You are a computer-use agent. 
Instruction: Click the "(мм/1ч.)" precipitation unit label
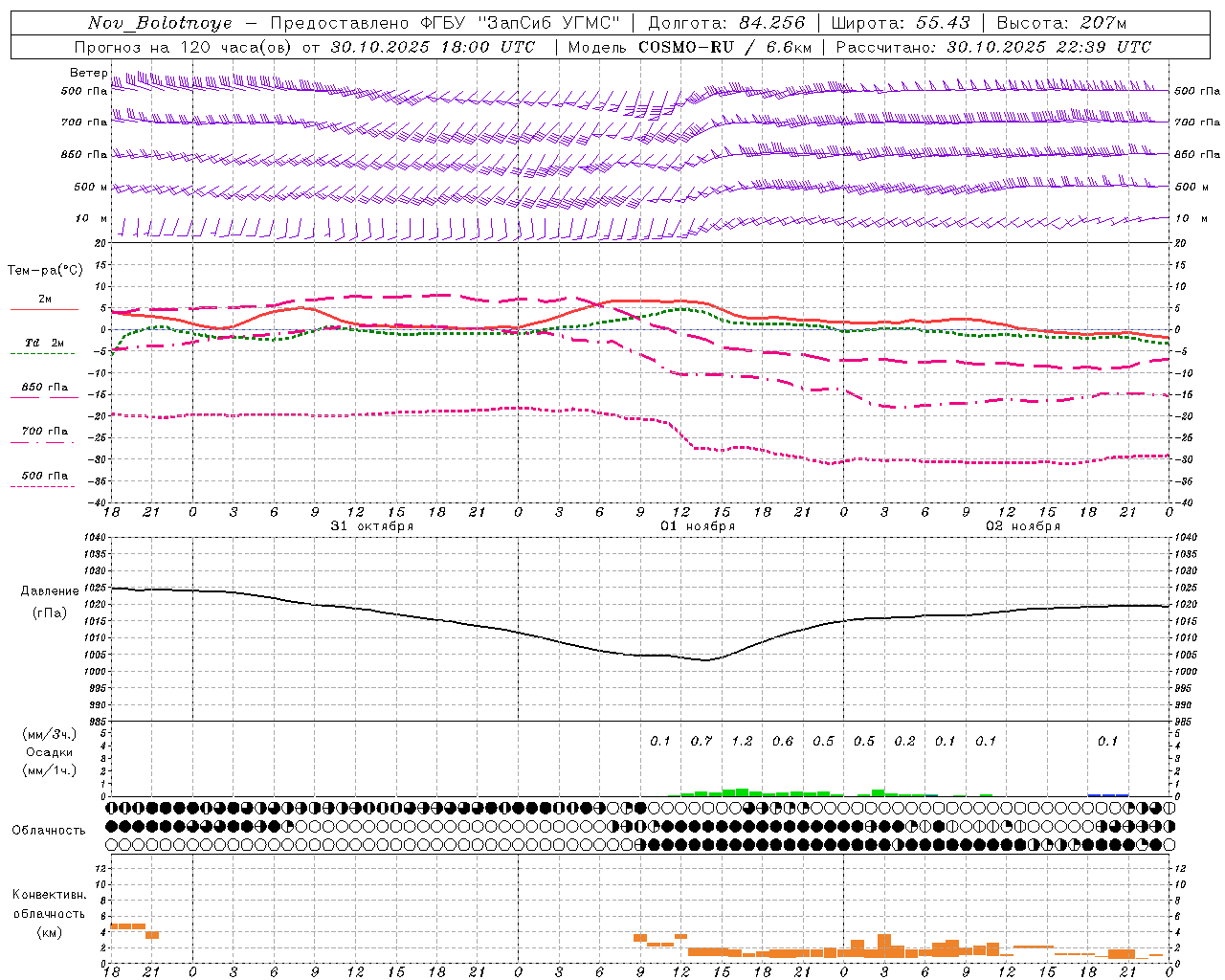pyautogui.click(x=50, y=770)
